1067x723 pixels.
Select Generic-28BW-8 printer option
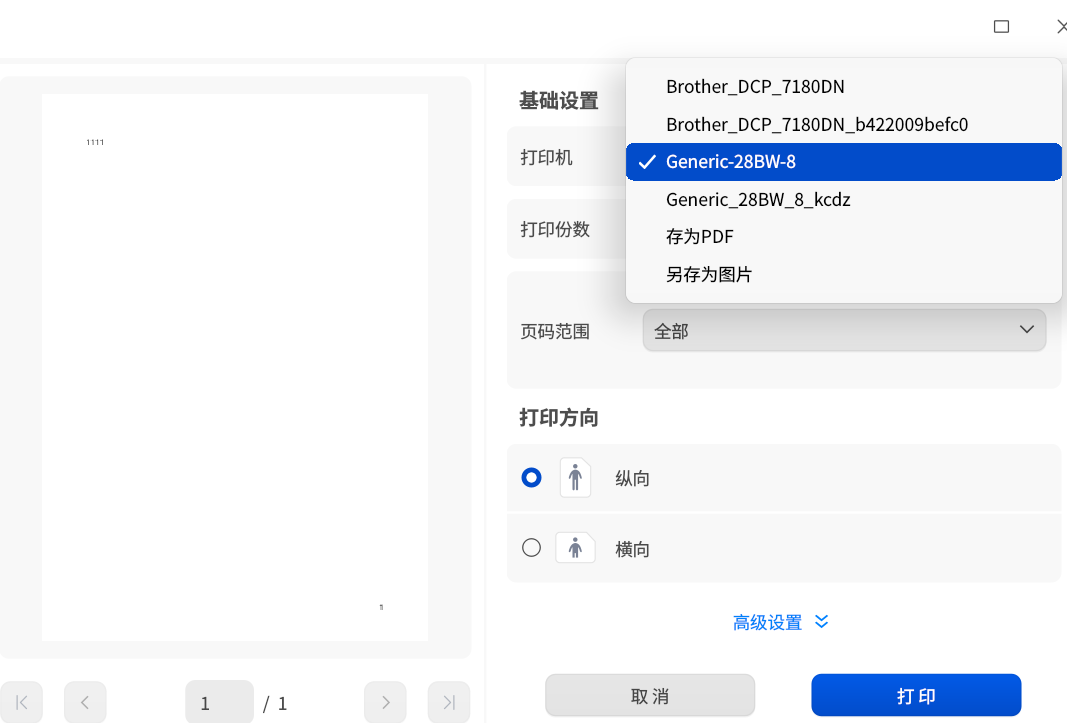(x=844, y=162)
